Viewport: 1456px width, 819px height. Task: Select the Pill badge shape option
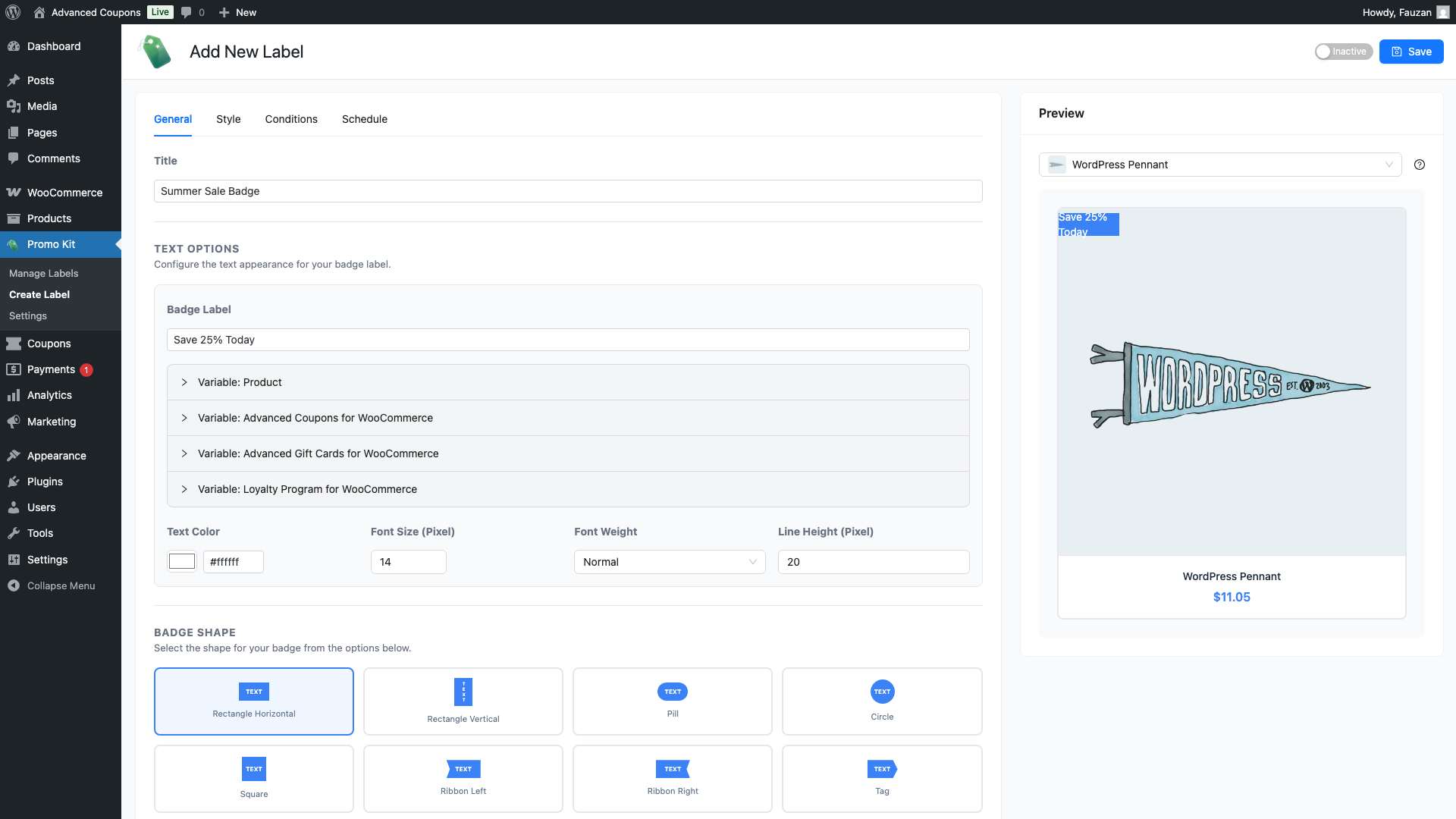point(673,701)
